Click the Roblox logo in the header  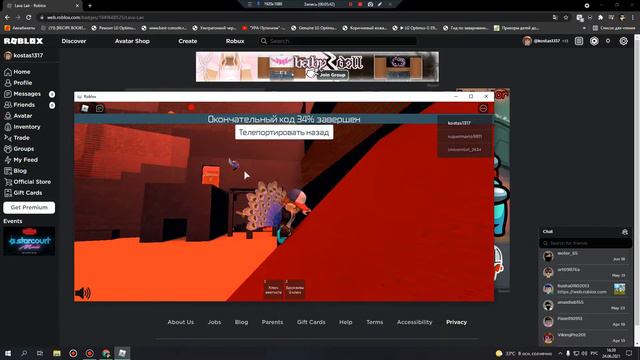pos(23,41)
